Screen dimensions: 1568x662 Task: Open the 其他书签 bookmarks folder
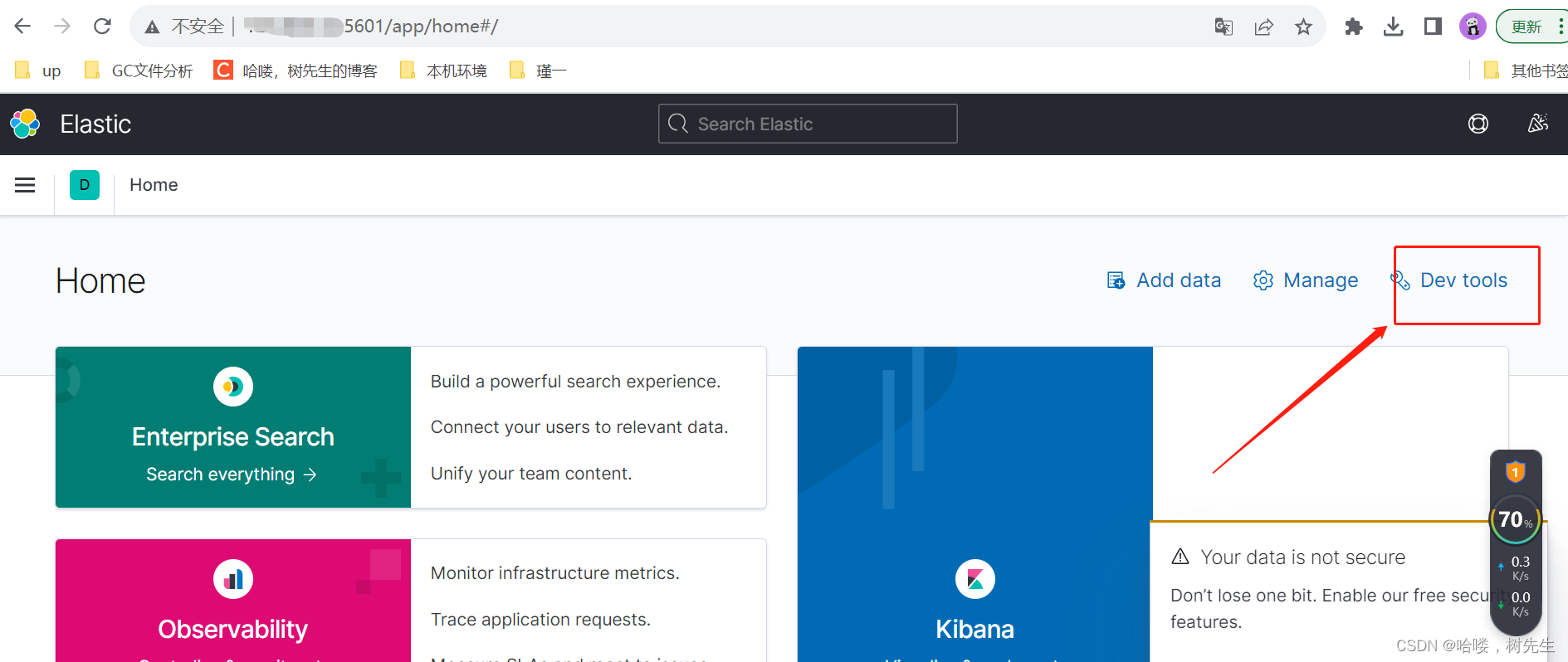pyautogui.click(x=1526, y=71)
